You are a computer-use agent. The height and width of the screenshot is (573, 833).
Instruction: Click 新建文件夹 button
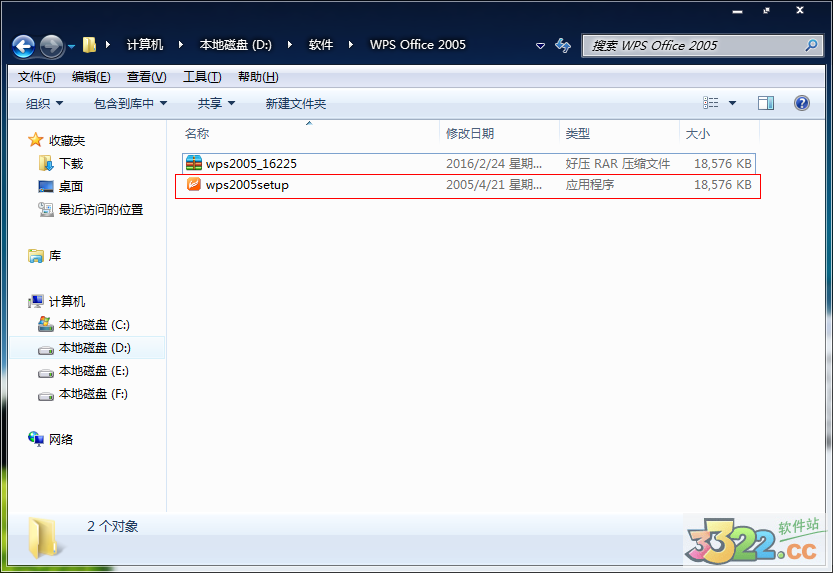(295, 104)
